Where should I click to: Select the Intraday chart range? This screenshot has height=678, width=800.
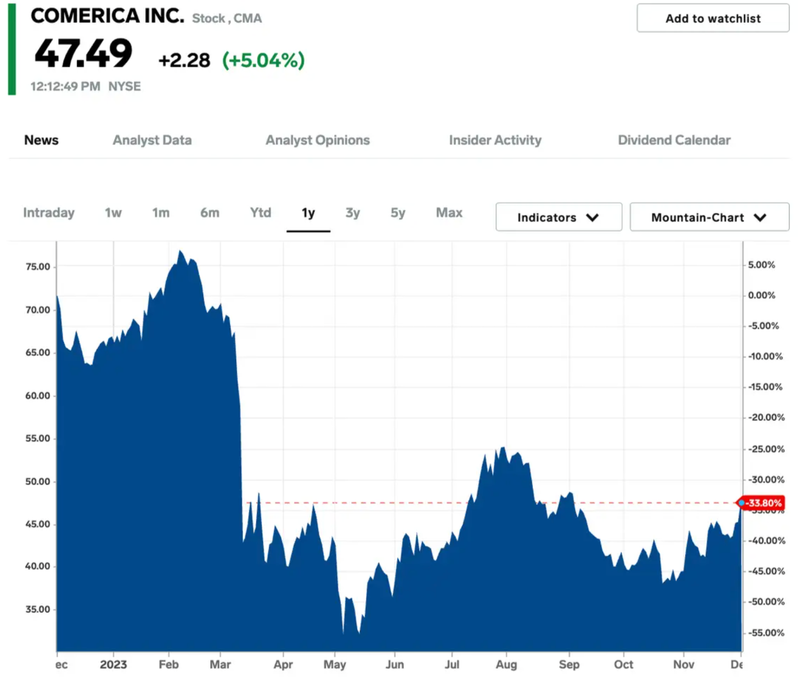(x=49, y=213)
